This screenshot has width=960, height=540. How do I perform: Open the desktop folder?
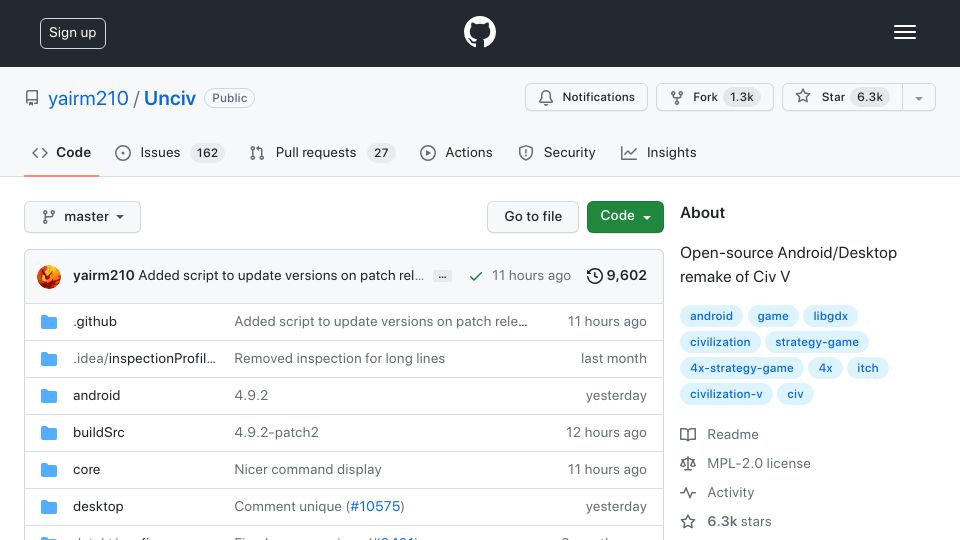[x=98, y=506]
